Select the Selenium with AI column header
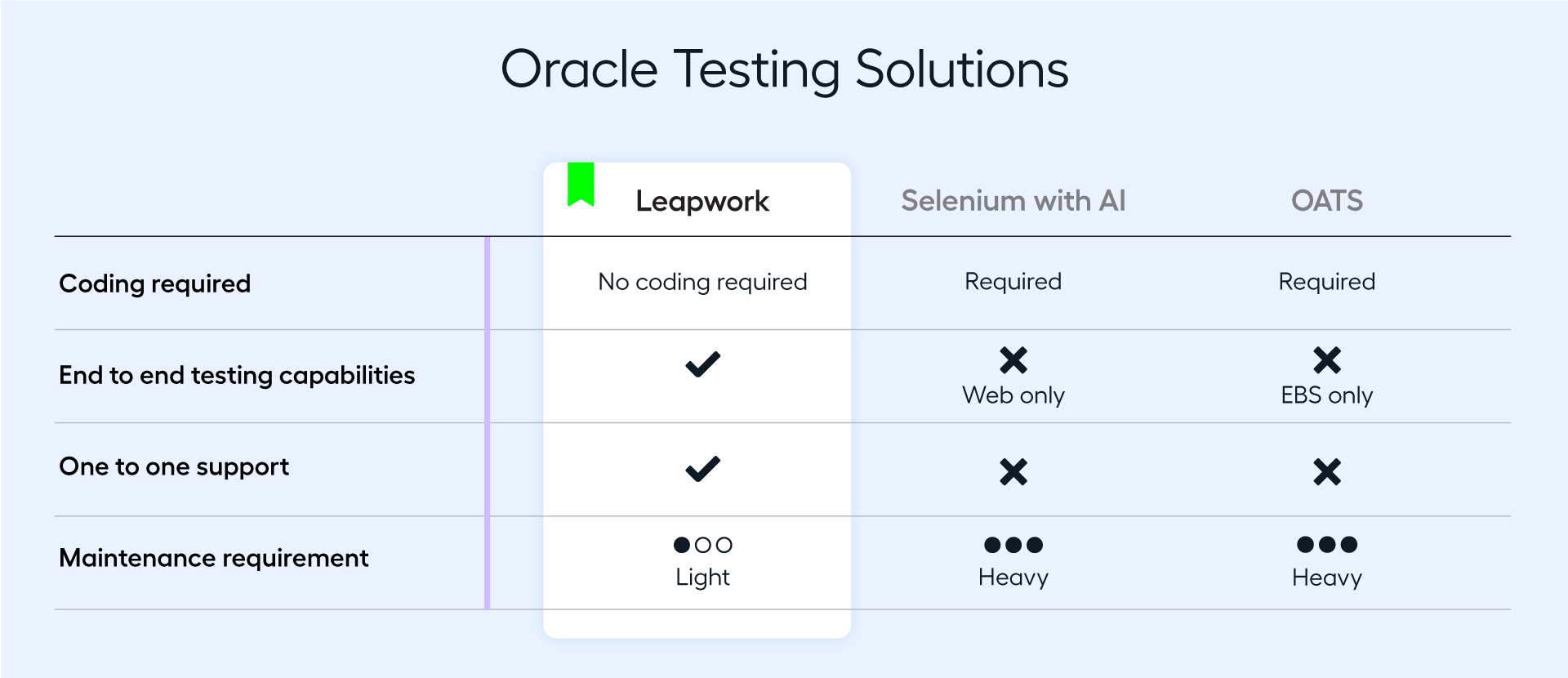Viewport: 1568px width, 678px height. (x=1013, y=201)
